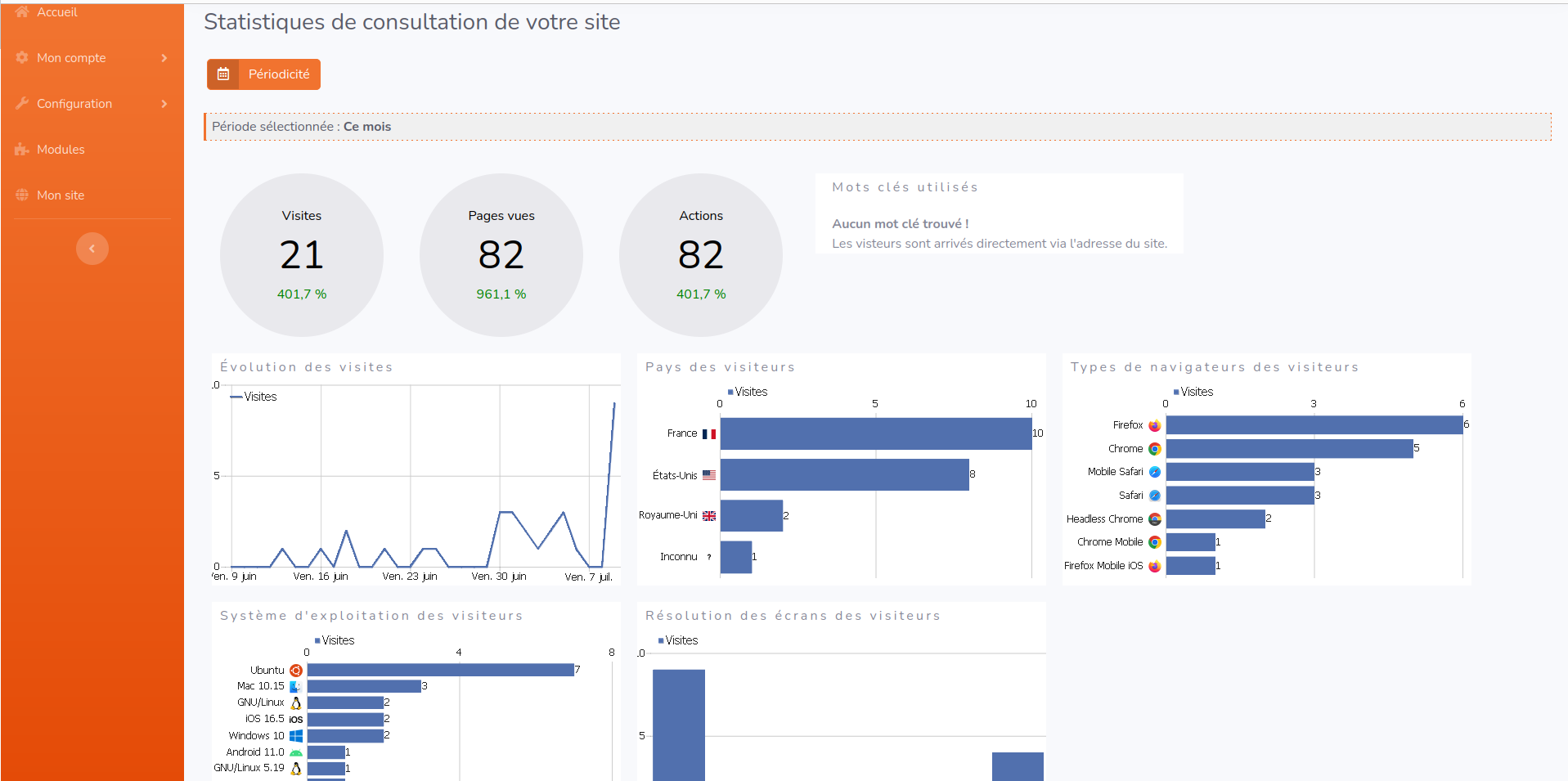Viewport: 1568px width, 781px height.
Task: Click the Windows 10 logo icon
Action: pos(296,736)
